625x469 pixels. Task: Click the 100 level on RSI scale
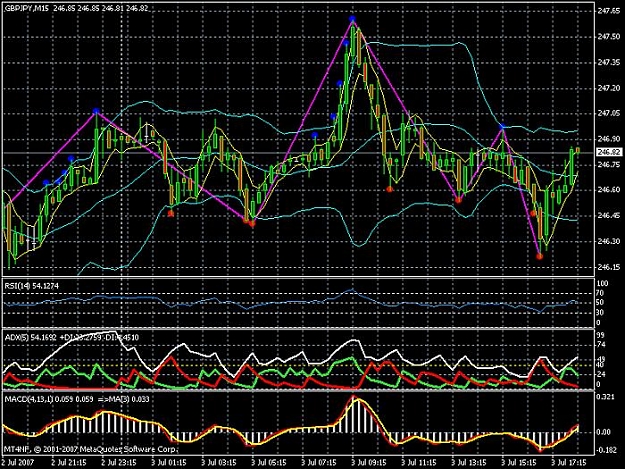click(603, 284)
